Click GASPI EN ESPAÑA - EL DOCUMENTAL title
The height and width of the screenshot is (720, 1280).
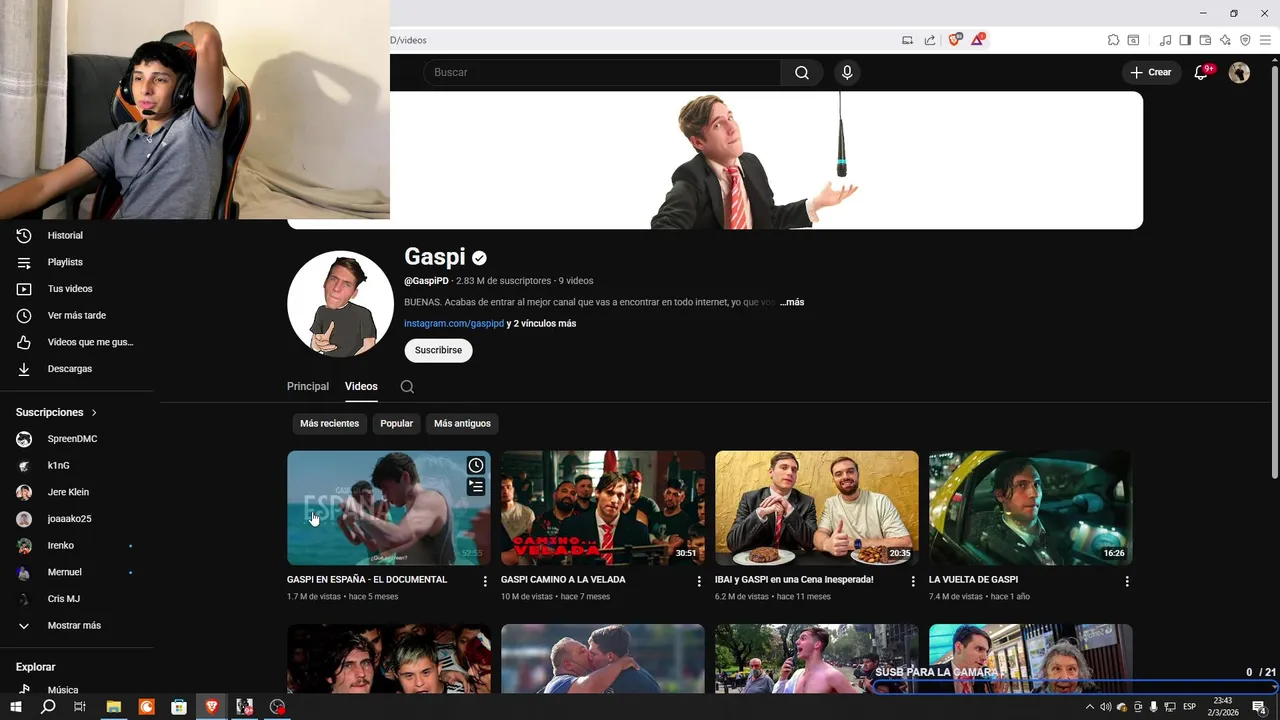coord(367,580)
